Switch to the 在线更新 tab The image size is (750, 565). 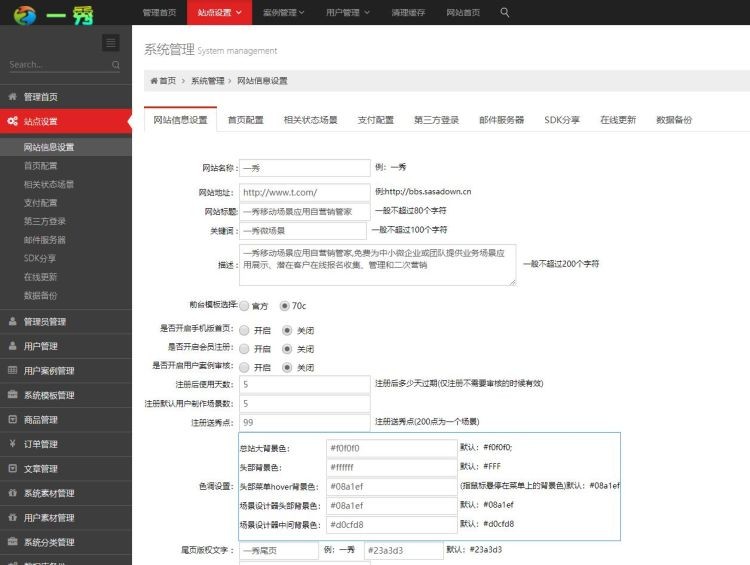pos(618,120)
